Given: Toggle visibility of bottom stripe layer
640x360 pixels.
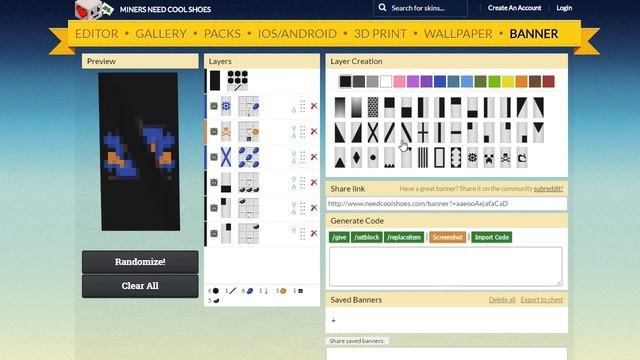Looking at the screenshot, I should coord(214,182).
